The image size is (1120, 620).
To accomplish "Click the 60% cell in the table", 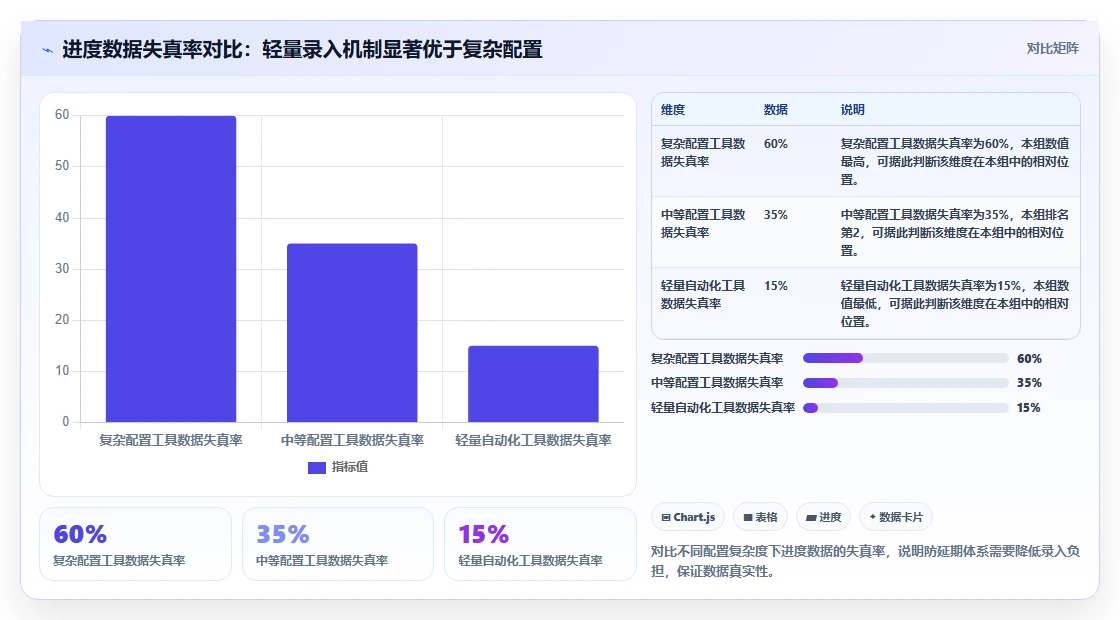I will click(x=776, y=144).
